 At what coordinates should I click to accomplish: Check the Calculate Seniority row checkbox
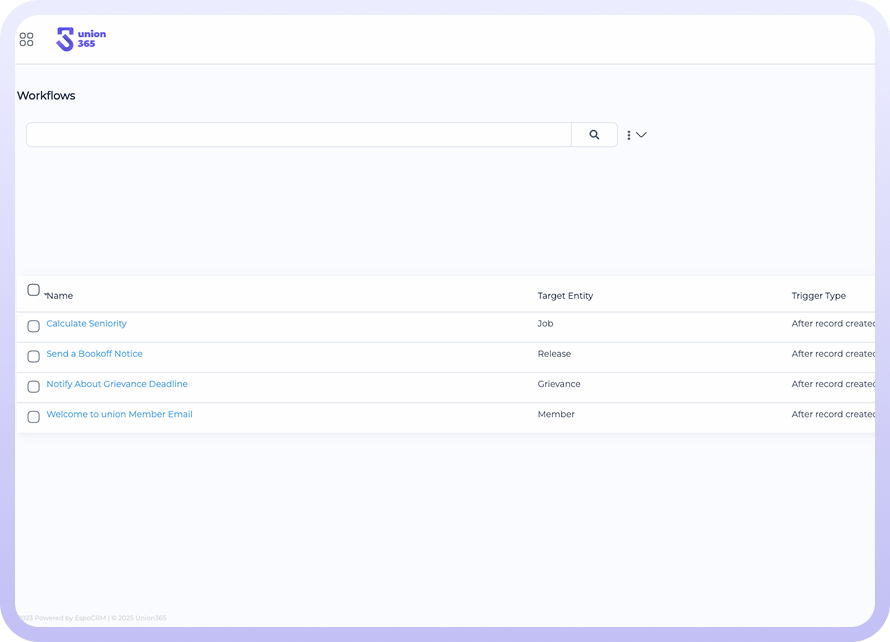33,326
